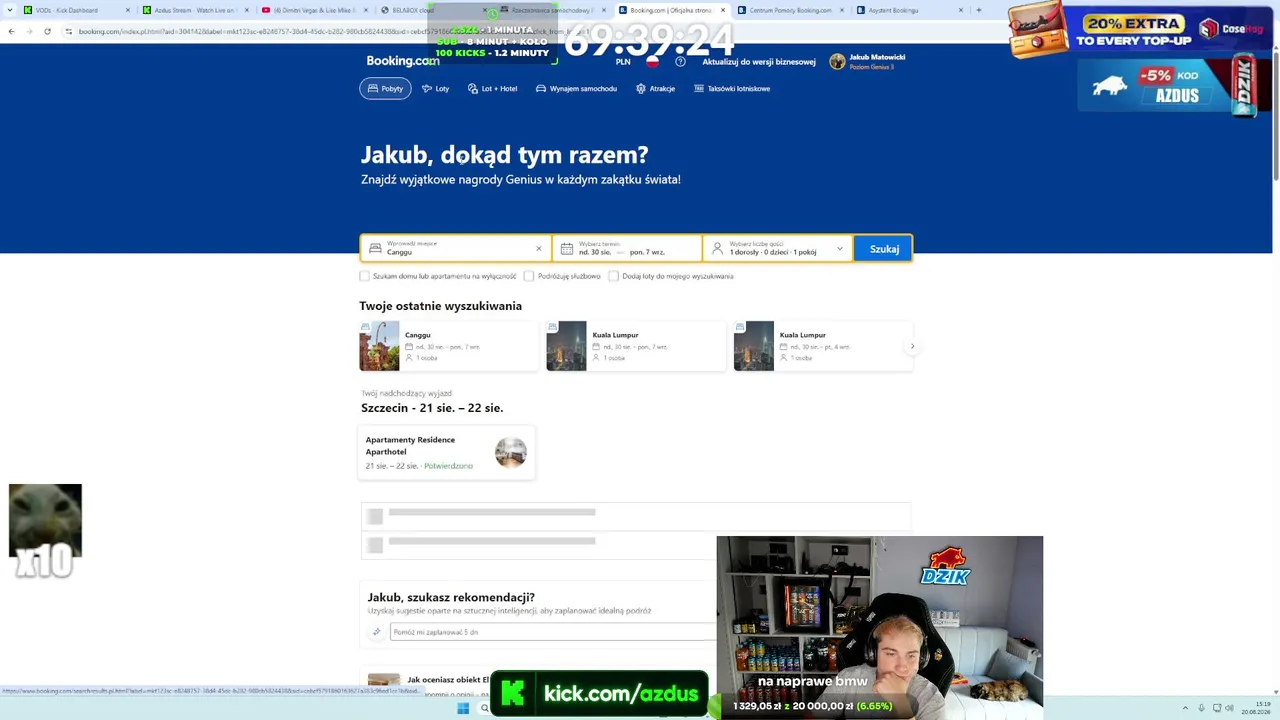Click the 'Pomóż mi zaplanować' AI input field

pyautogui.click(x=552, y=632)
